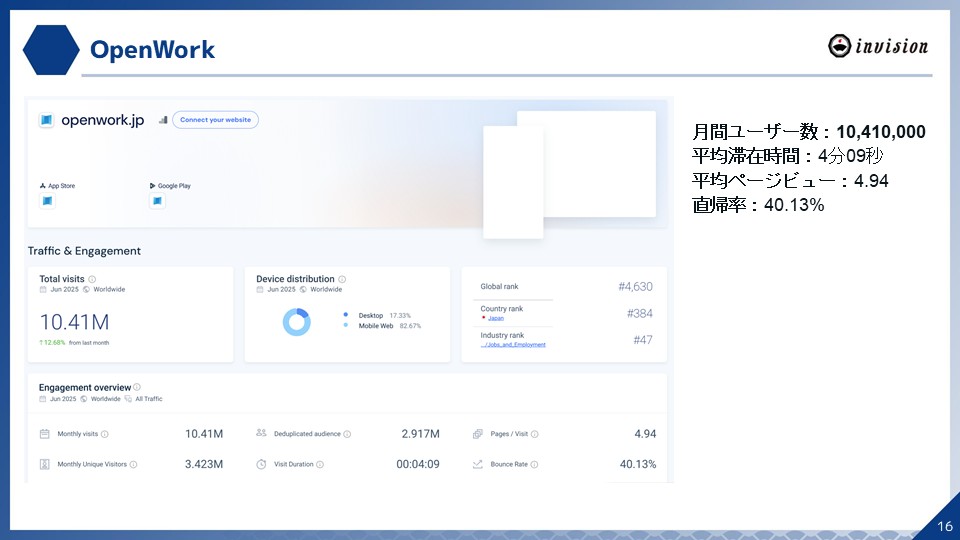960x540 pixels.
Task: Click the Country rank #384 value
Action: pos(640,313)
